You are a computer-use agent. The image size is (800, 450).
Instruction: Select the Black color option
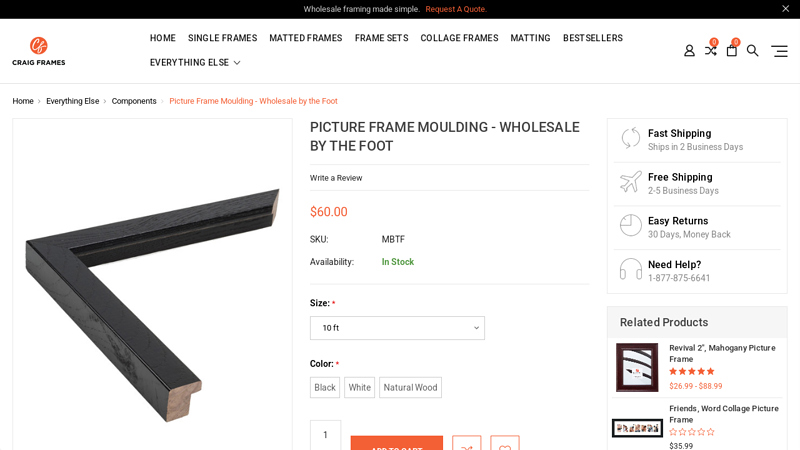coord(325,388)
